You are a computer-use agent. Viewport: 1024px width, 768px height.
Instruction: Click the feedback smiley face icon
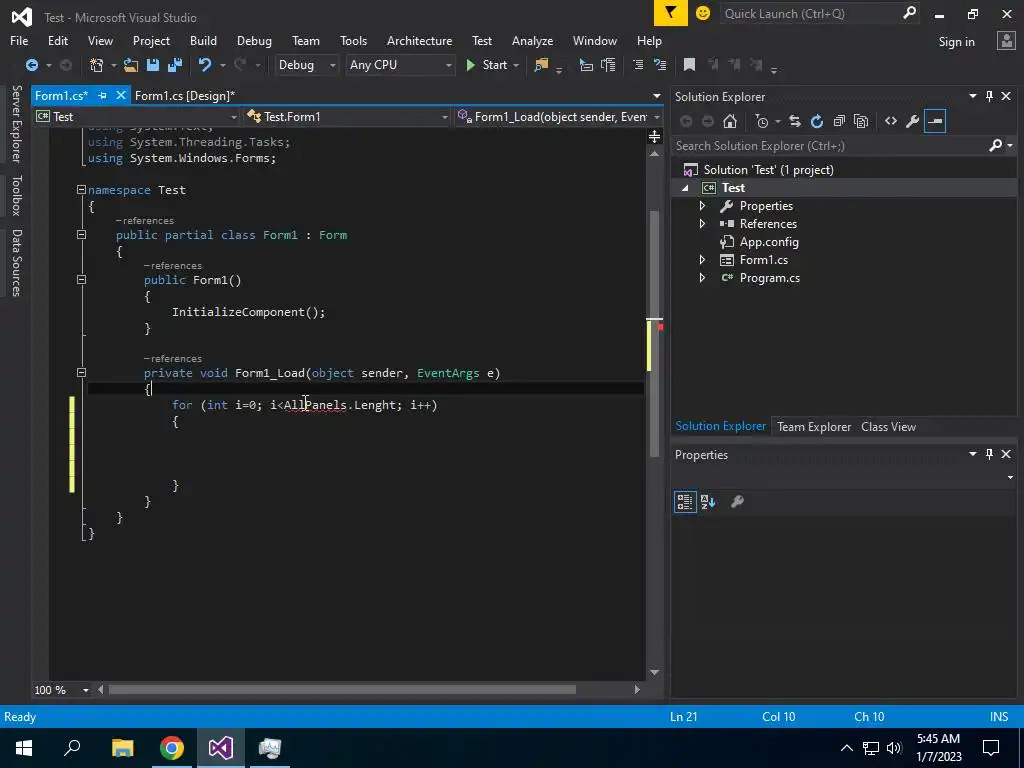click(703, 13)
